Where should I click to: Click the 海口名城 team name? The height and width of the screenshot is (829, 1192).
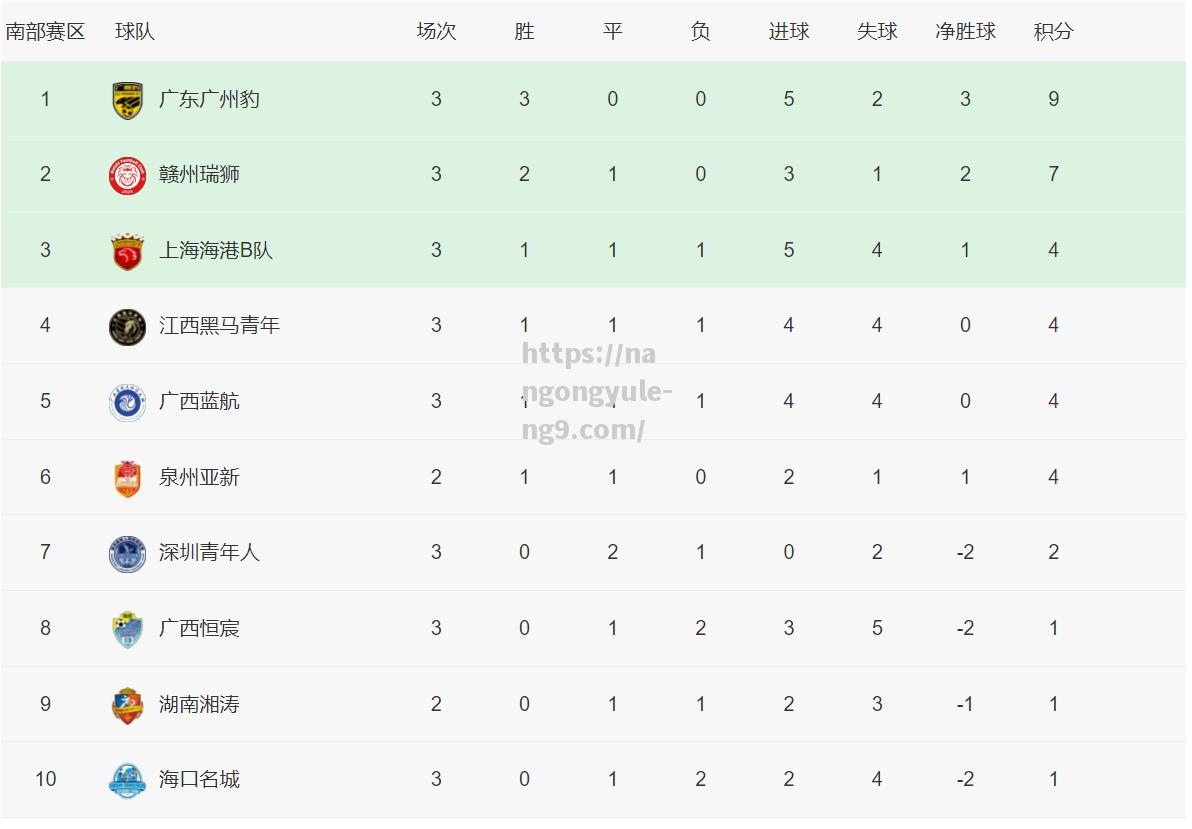click(199, 780)
